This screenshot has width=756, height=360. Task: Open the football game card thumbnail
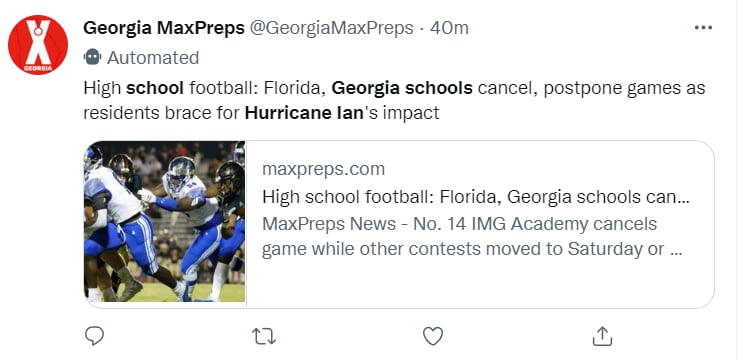(x=164, y=222)
